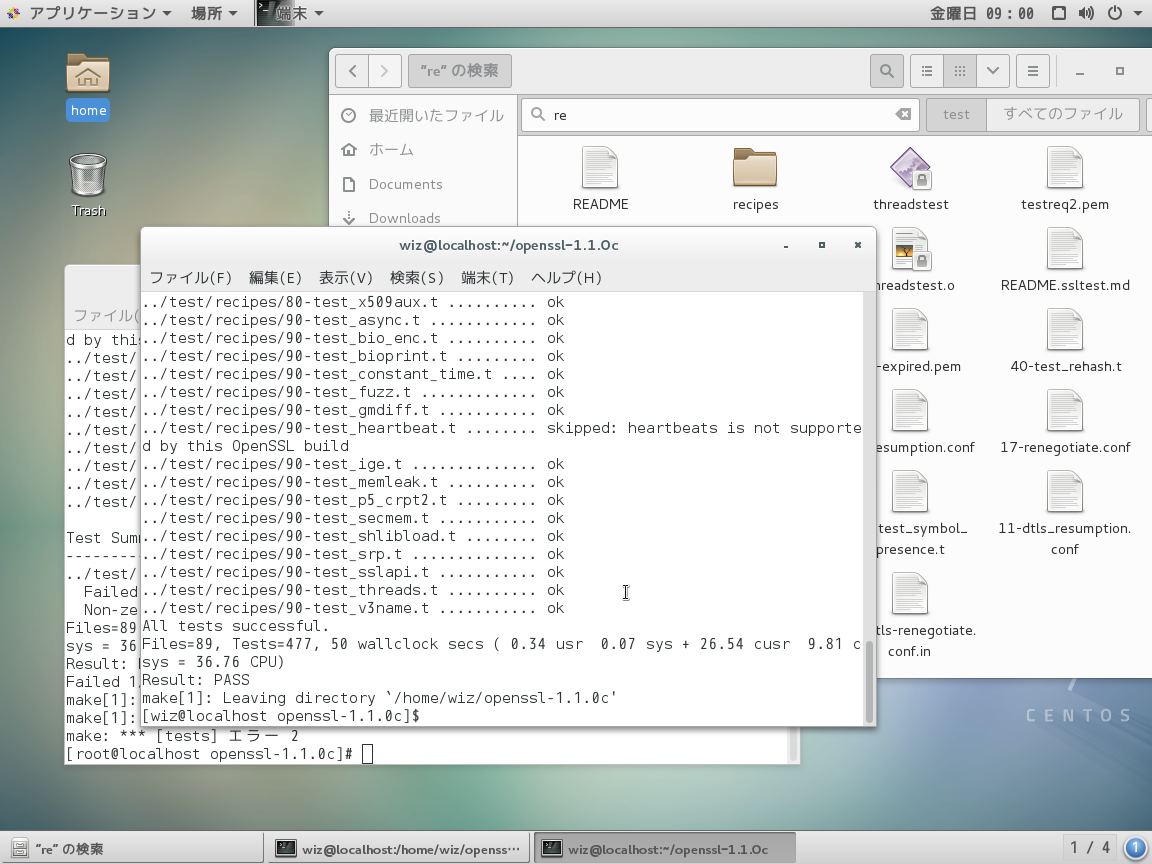Switch to the 're' search taskbar window
The width and height of the screenshot is (1152, 864).
132,849
